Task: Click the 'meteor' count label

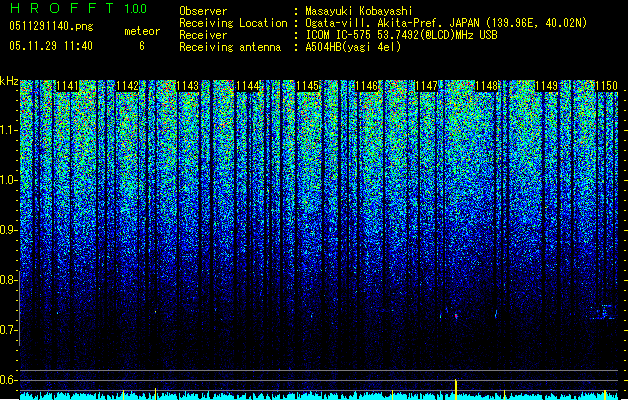Action: (142, 31)
